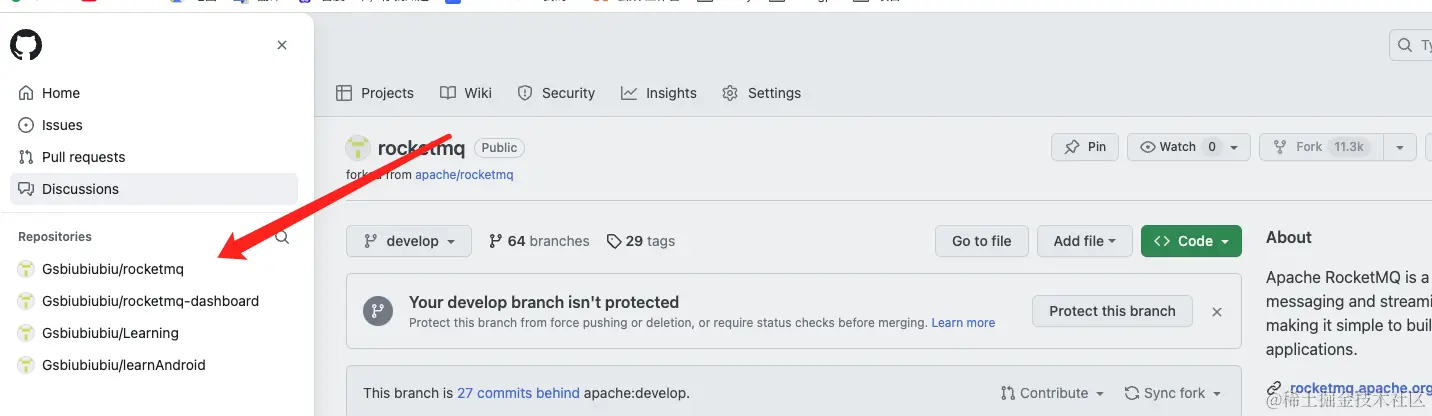Open Issues from the sidebar
Screen dimensions: 1432x416
(61, 125)
